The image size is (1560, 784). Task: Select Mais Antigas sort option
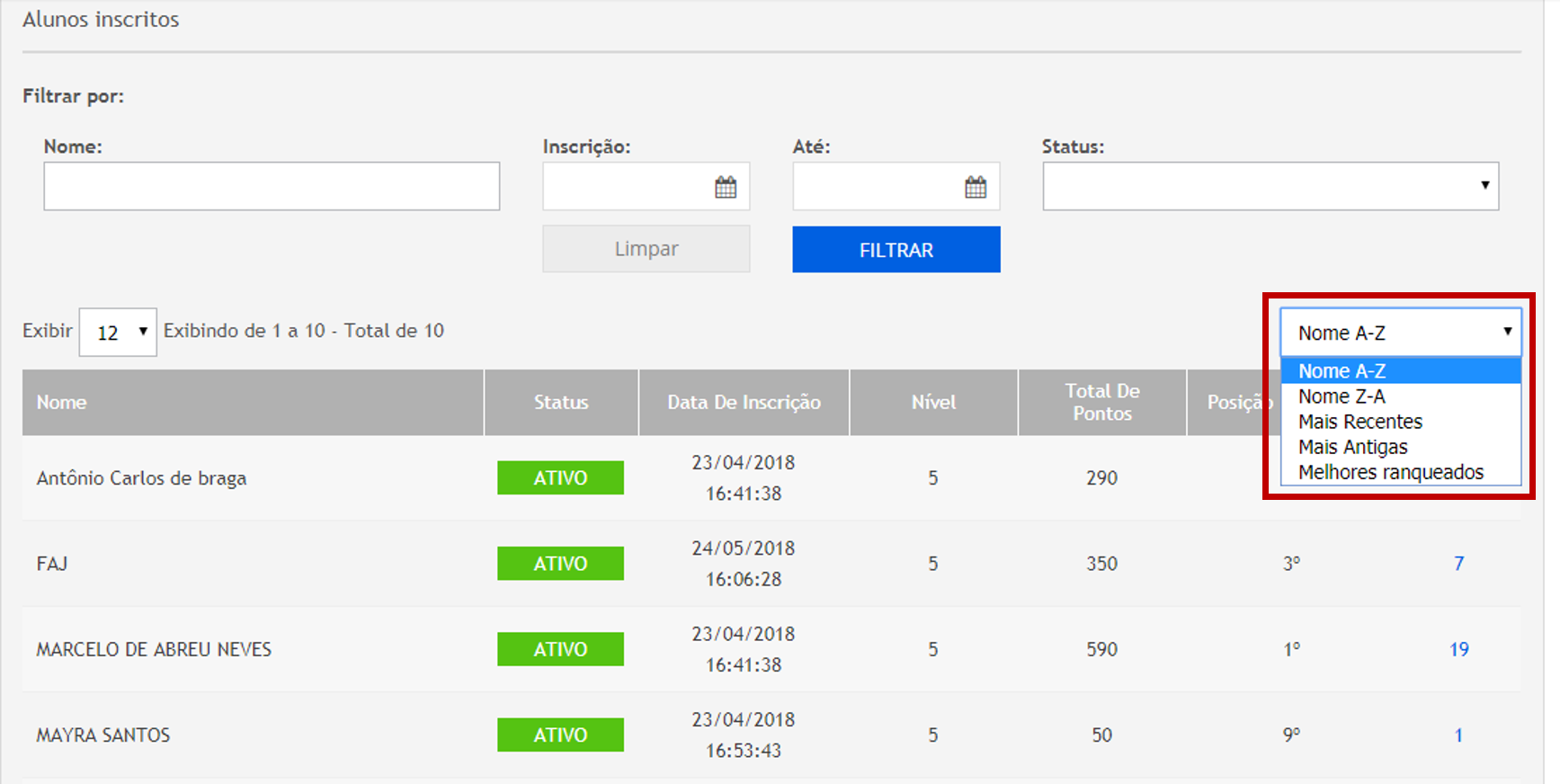(1352, 447)
